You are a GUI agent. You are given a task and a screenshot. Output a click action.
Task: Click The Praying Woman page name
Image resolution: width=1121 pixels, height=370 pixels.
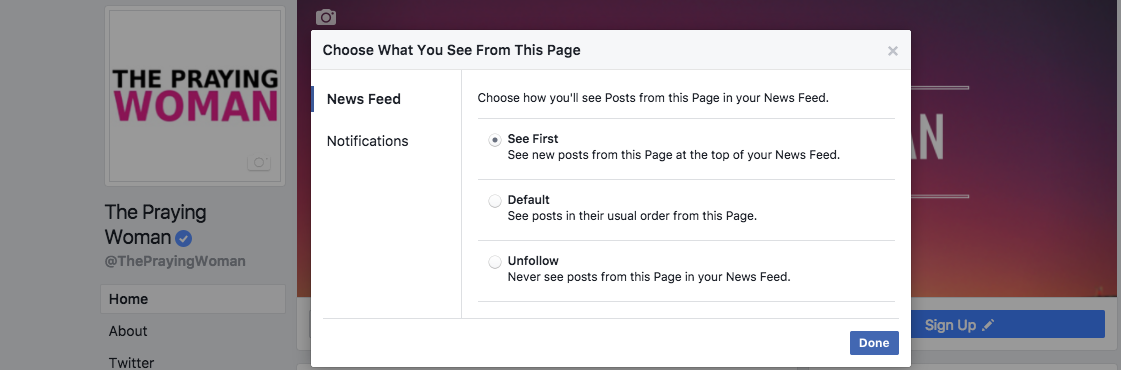155,224
